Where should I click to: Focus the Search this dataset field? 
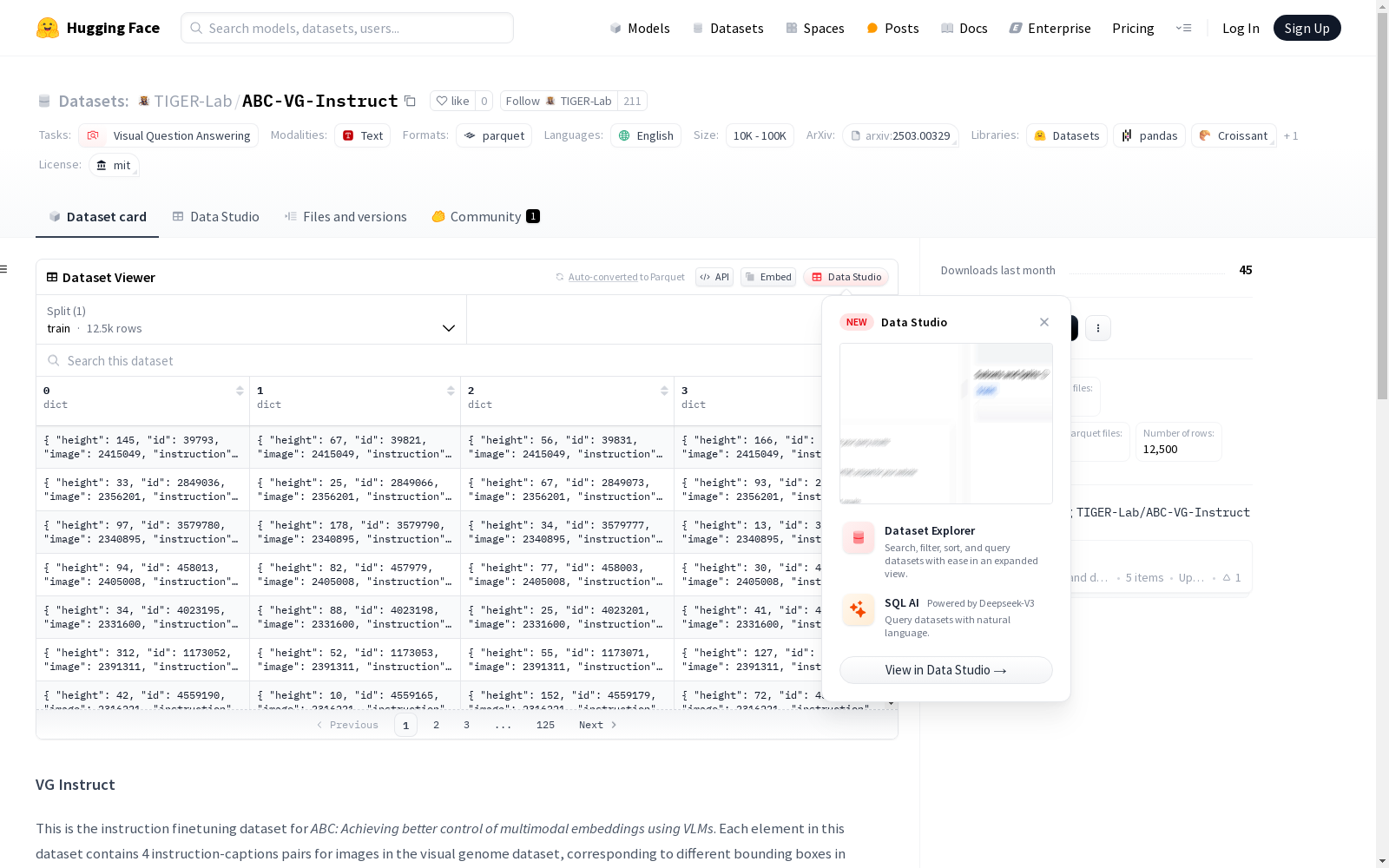click(x=429, y=360)
